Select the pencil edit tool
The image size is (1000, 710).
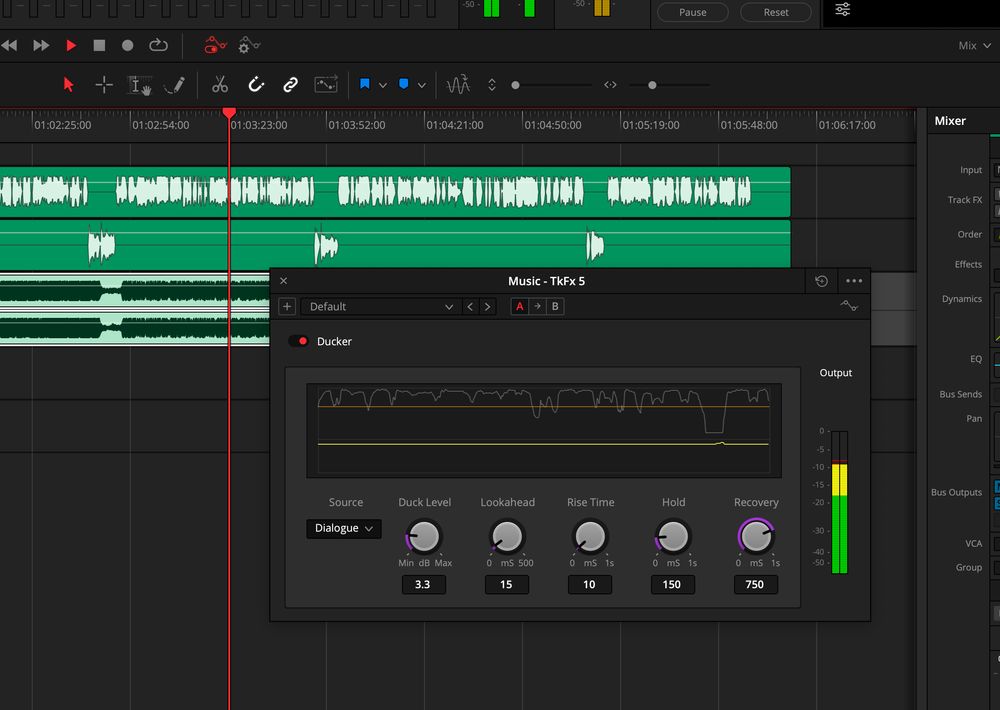(x=174, y=85)
